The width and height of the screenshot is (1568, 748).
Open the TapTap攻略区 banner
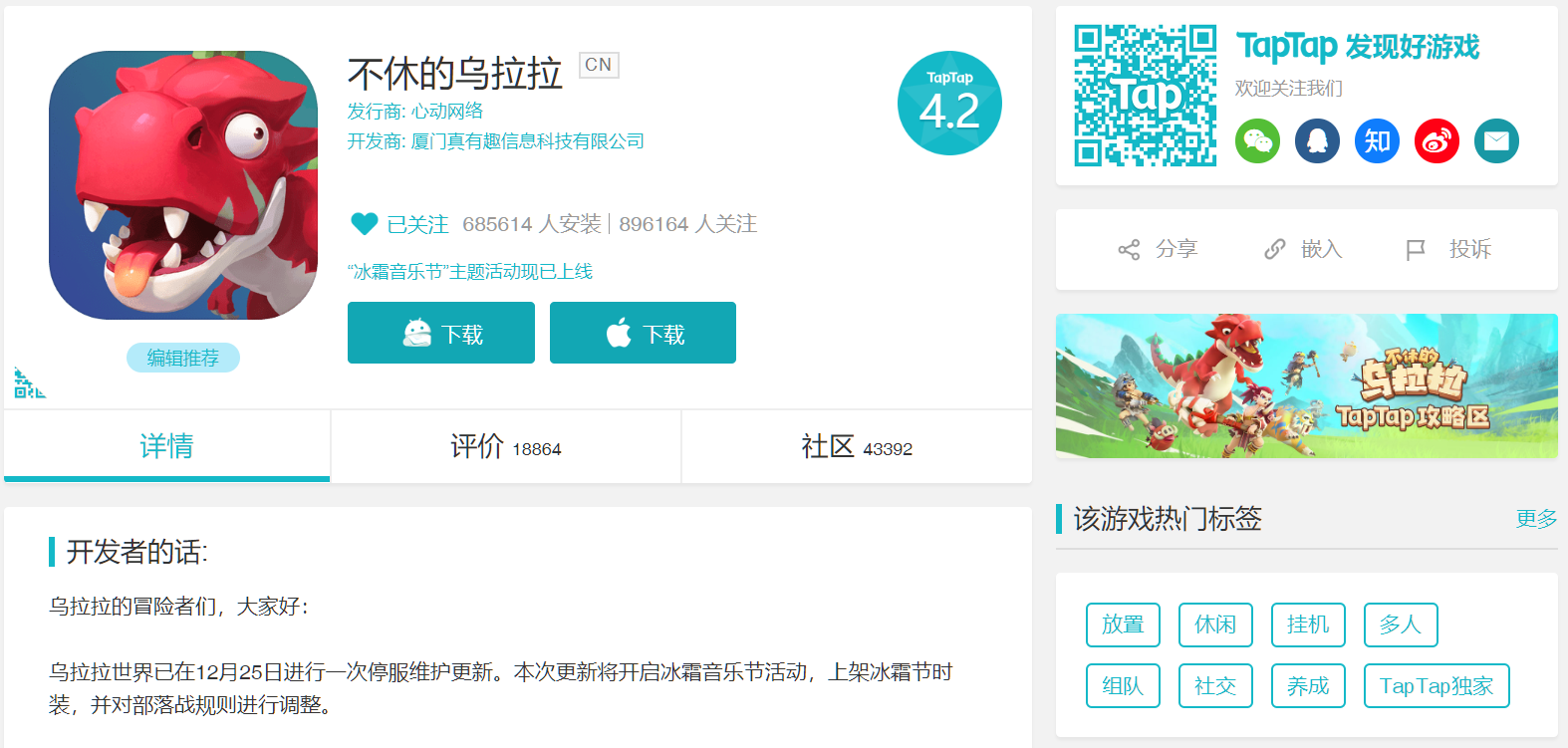click(1307, 385)
